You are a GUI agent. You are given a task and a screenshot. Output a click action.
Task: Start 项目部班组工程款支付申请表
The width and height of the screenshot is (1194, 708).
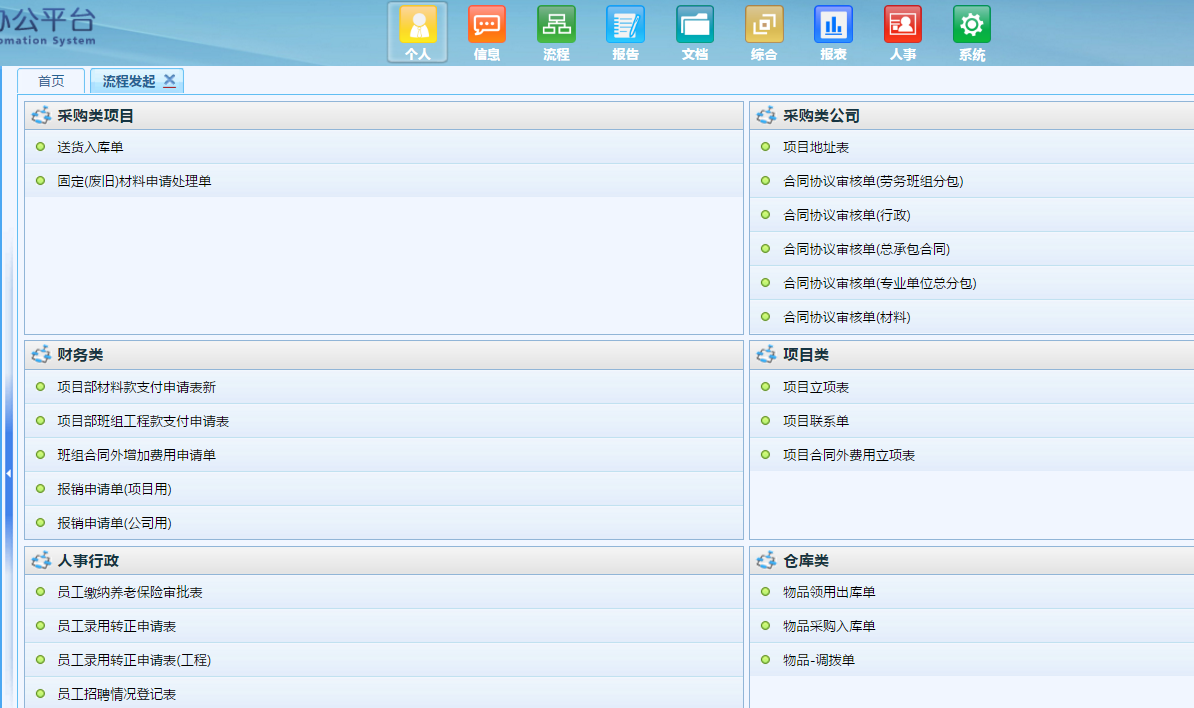(143, 421)
